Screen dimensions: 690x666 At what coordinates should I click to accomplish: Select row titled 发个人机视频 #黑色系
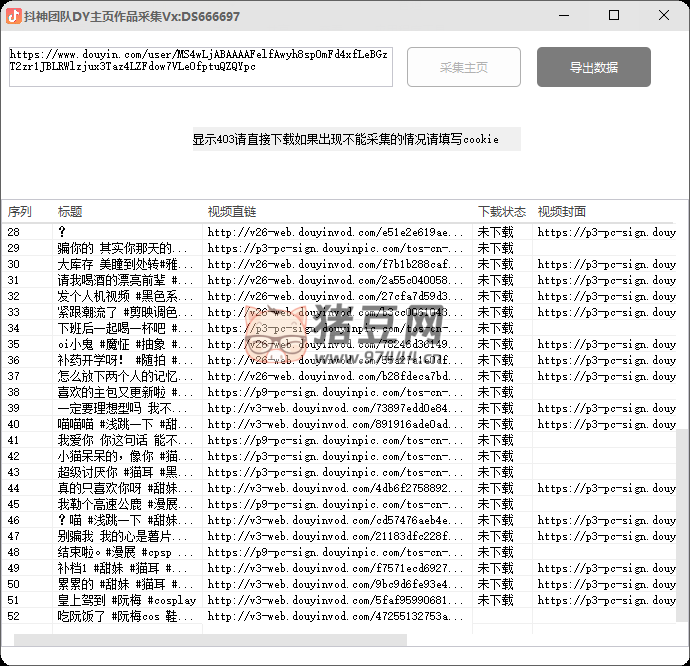click(x=338, y=296)
